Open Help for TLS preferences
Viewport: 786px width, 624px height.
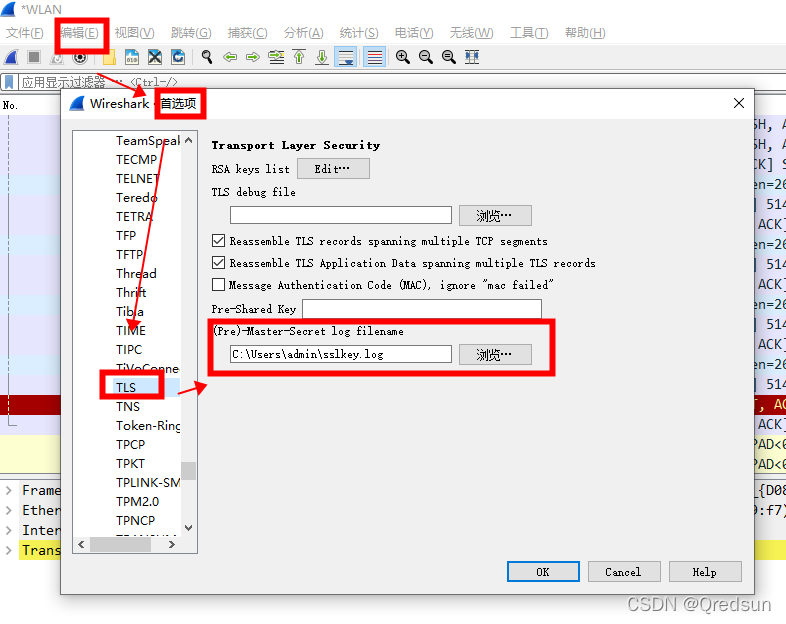point(705,572)
